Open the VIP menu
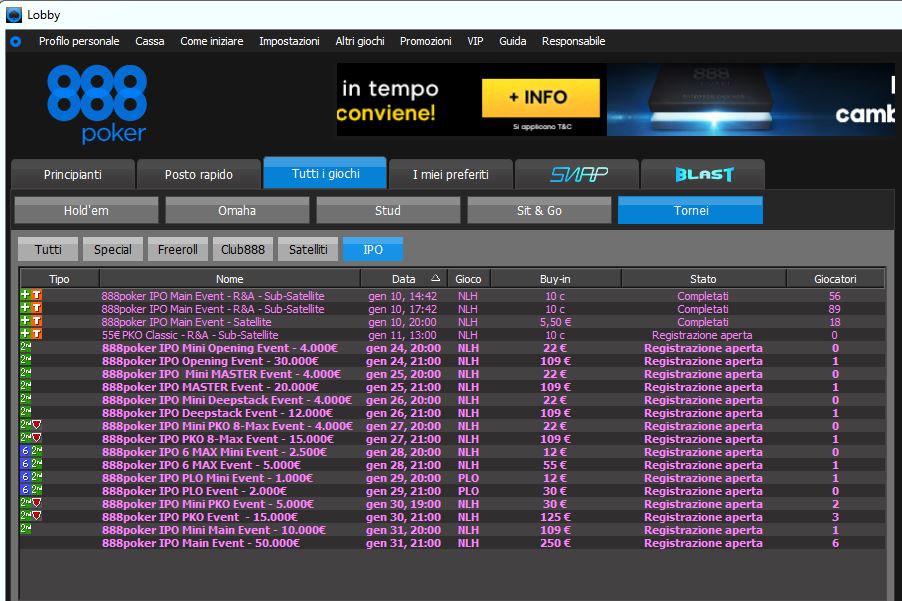 point(475,41)
